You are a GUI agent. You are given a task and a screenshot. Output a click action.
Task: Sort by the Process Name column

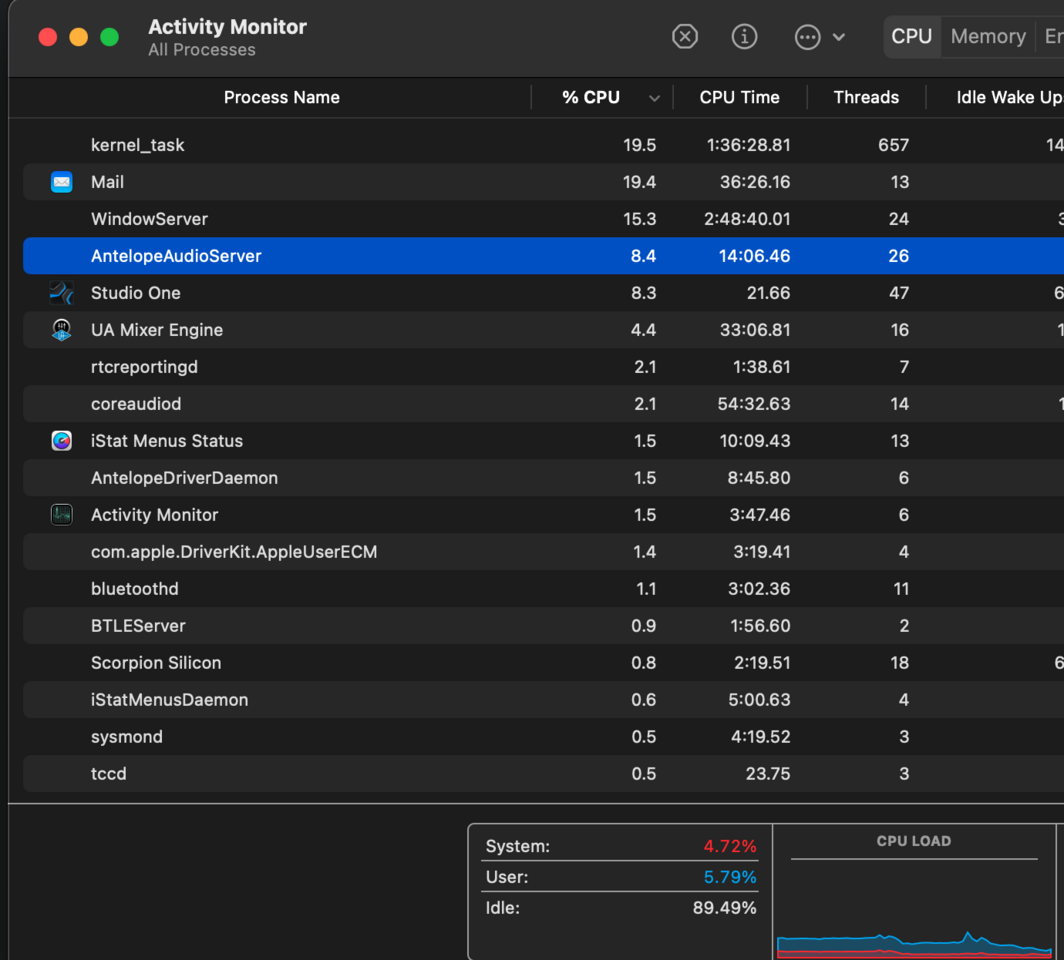point(282,98)
